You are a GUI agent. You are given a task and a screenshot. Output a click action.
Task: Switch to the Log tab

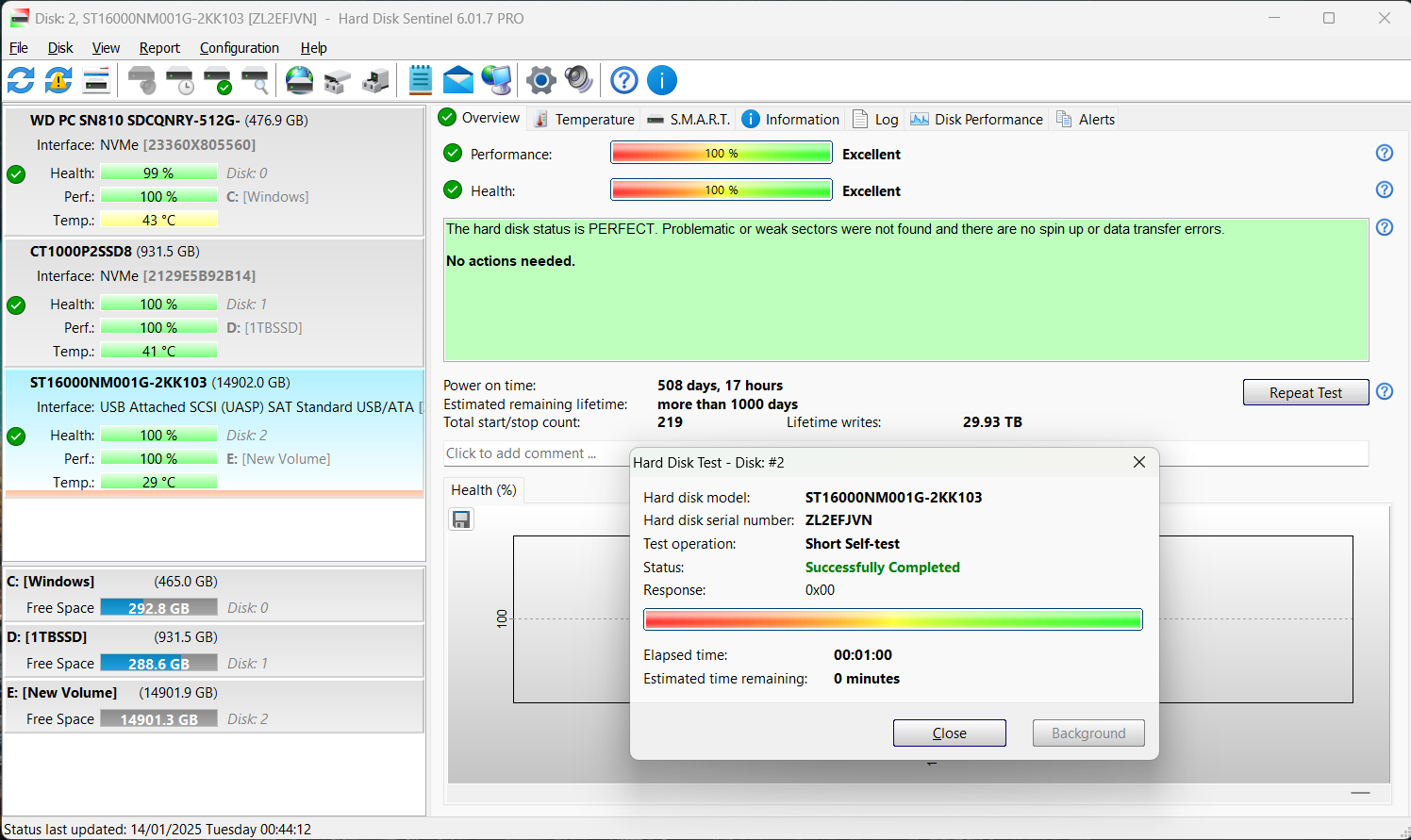click(875, 119)
